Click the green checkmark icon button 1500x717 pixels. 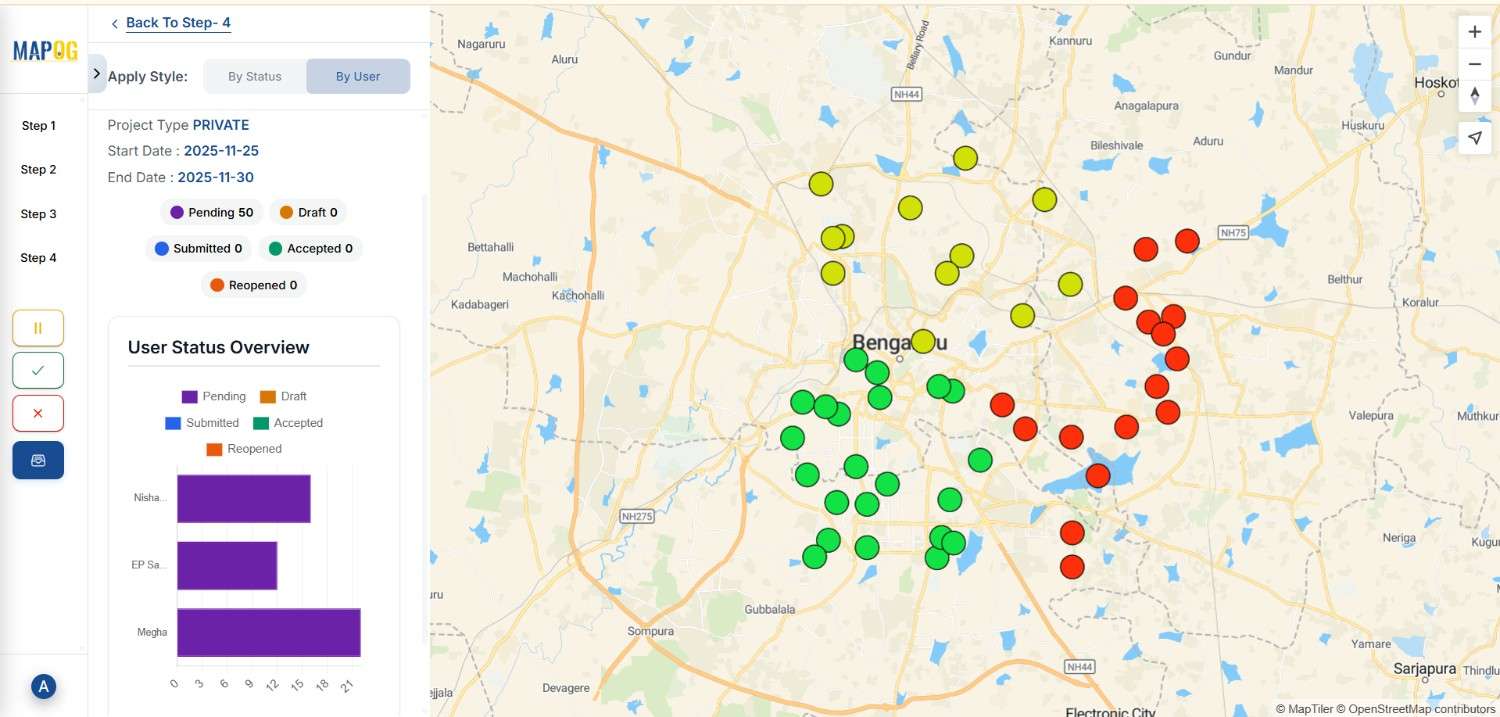pos(38,370)
